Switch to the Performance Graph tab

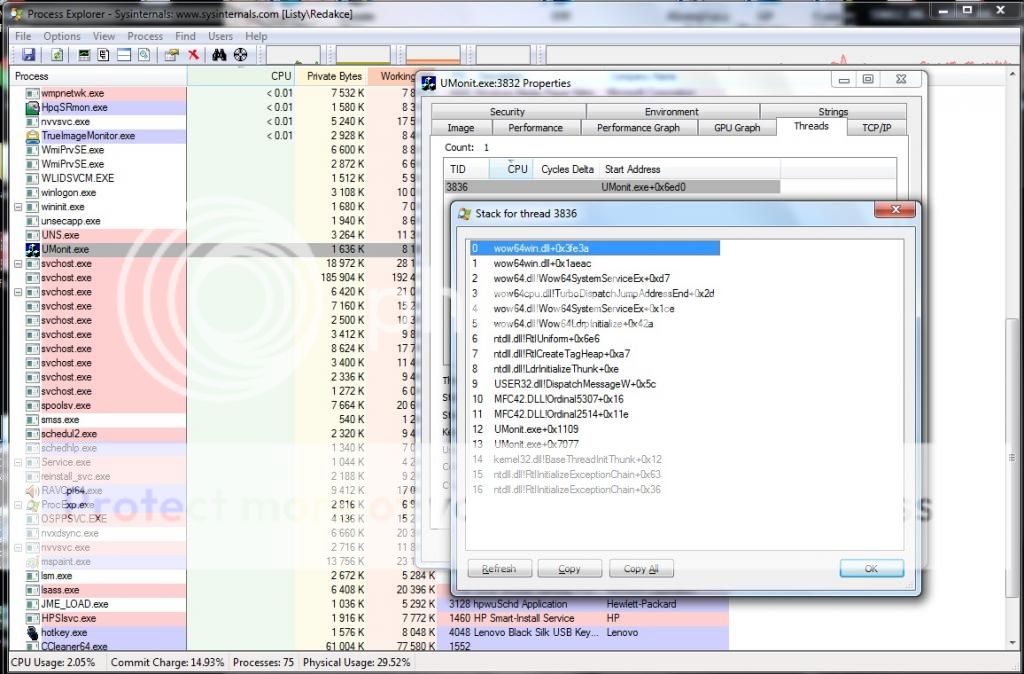pyautogui.click(x=639, y=128)
